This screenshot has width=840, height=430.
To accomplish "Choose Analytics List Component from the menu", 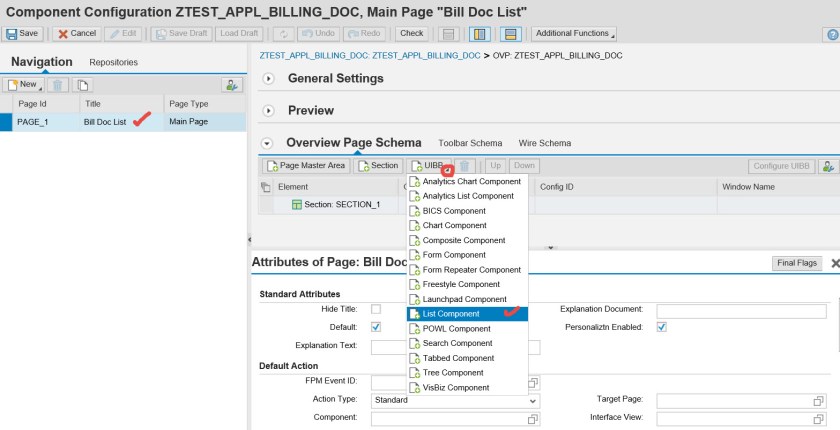I will [467, 197].
